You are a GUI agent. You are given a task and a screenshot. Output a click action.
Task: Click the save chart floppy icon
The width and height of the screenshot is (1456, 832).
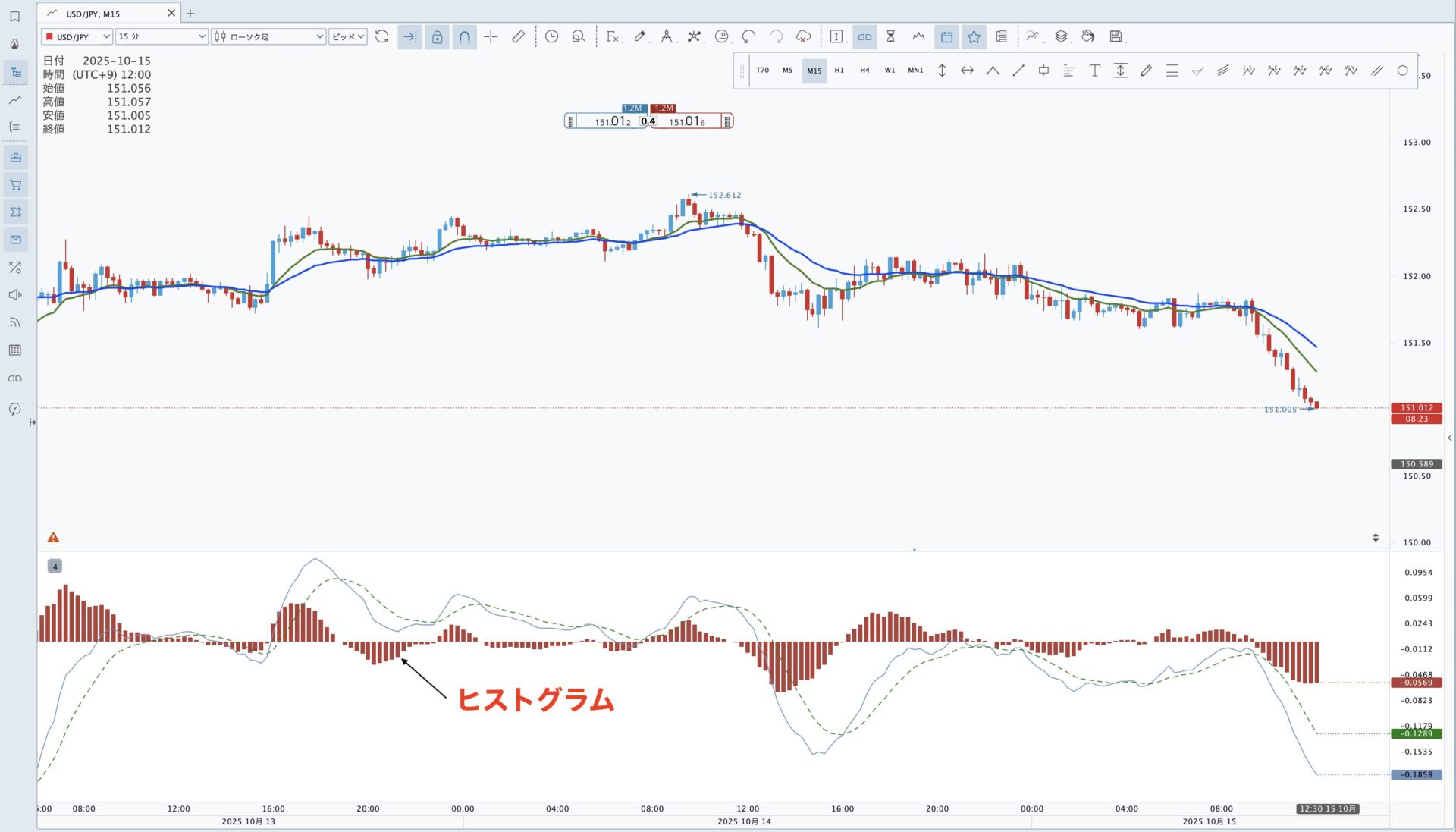[x=1116, y=36]
